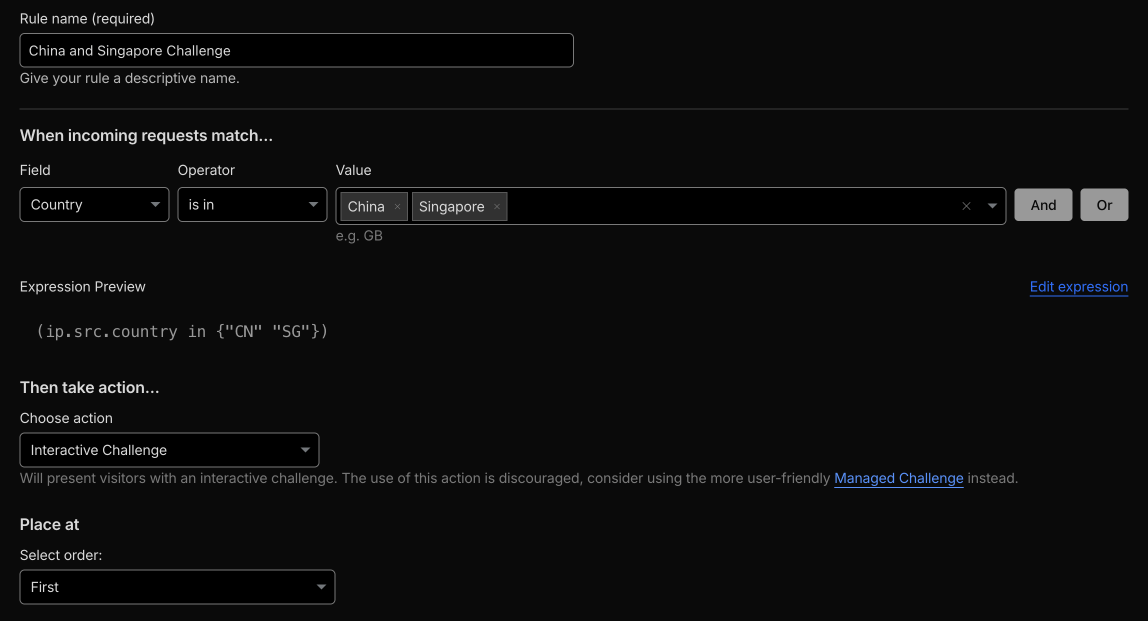Click inside the Value country input
This screenshot has width=1148, height=621.
700,206
